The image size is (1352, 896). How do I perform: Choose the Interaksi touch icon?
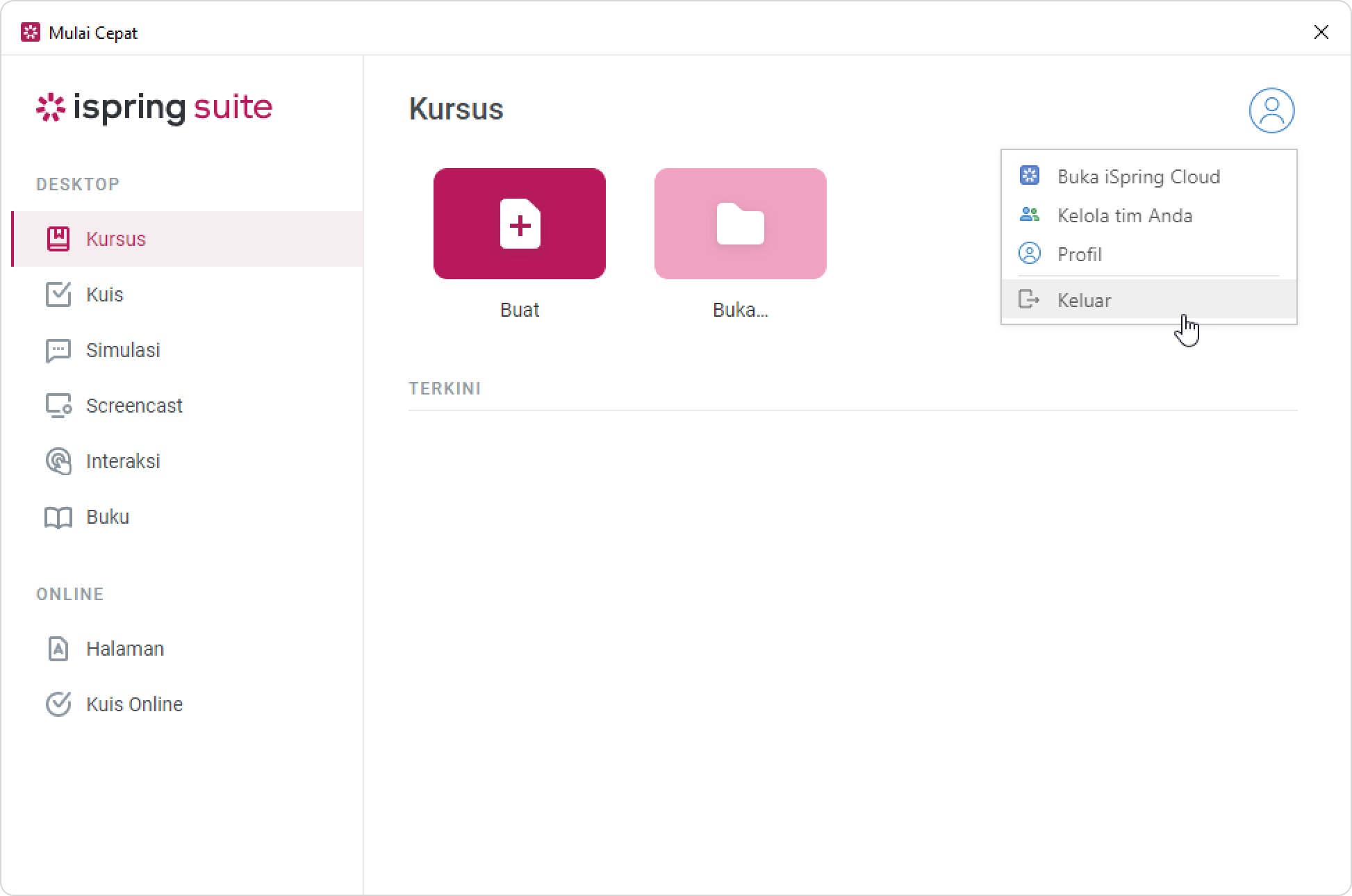pyautogui.click(x=58, y=461)
